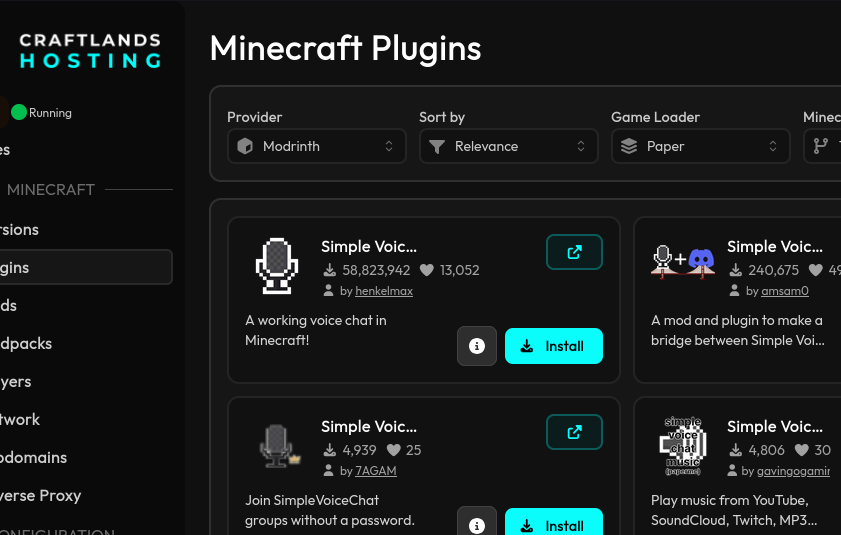
Task: Click the green Running status indicator
Action: point(19,112)
